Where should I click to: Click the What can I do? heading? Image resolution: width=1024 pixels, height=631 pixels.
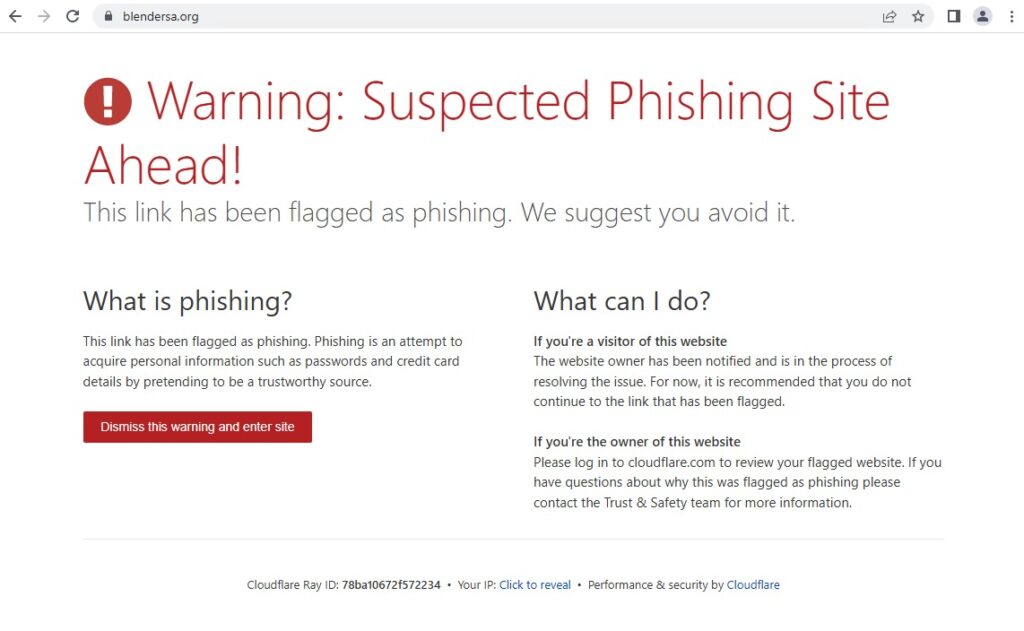click(x=622, y=300)
